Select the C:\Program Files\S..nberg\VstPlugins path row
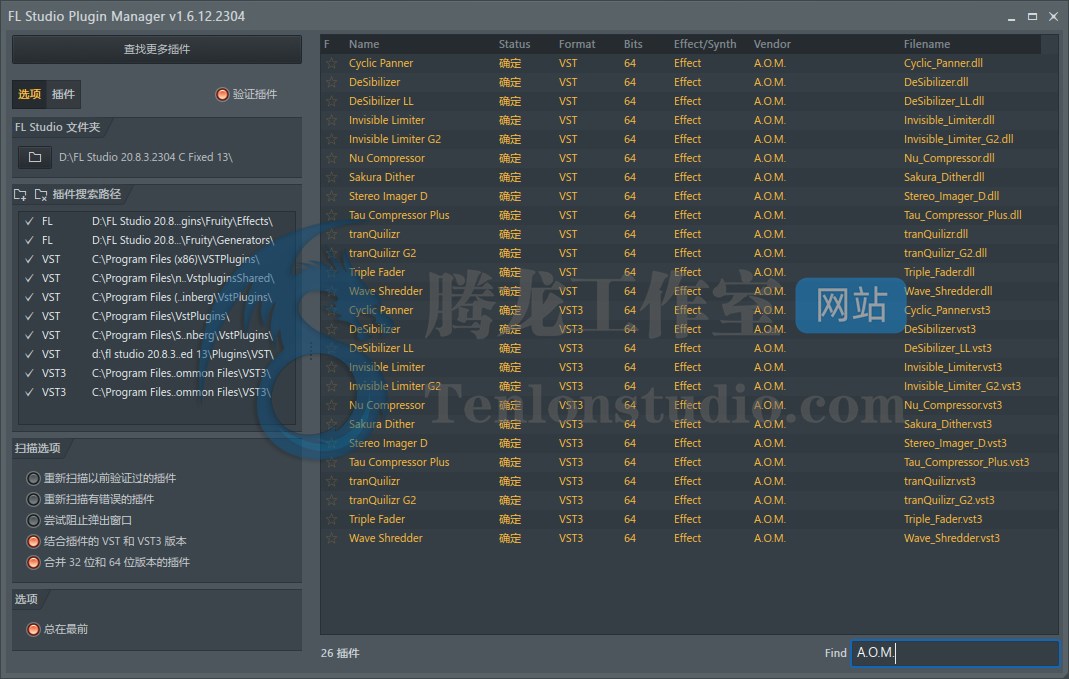The width and height of the screenshot is (1069, 679). [157, 335]
